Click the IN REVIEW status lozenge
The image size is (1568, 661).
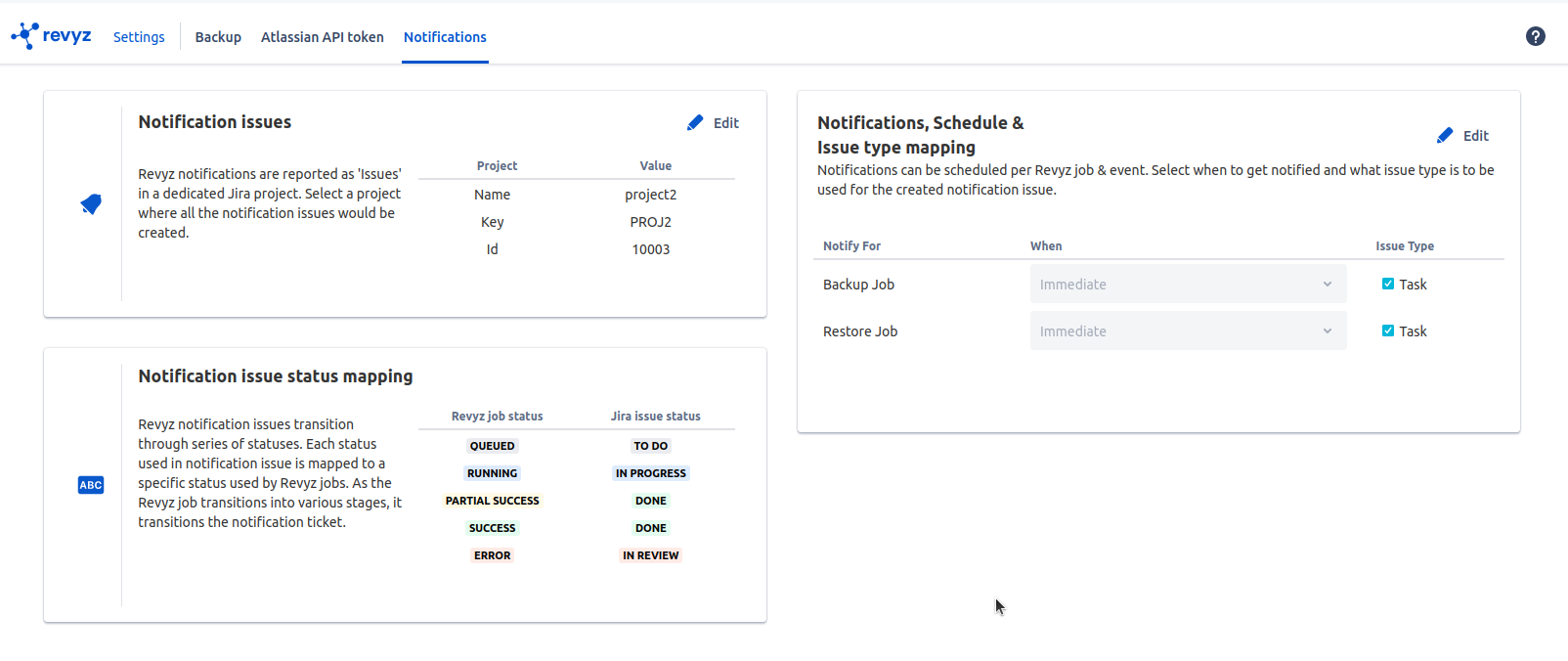click(x=650, y=555)
